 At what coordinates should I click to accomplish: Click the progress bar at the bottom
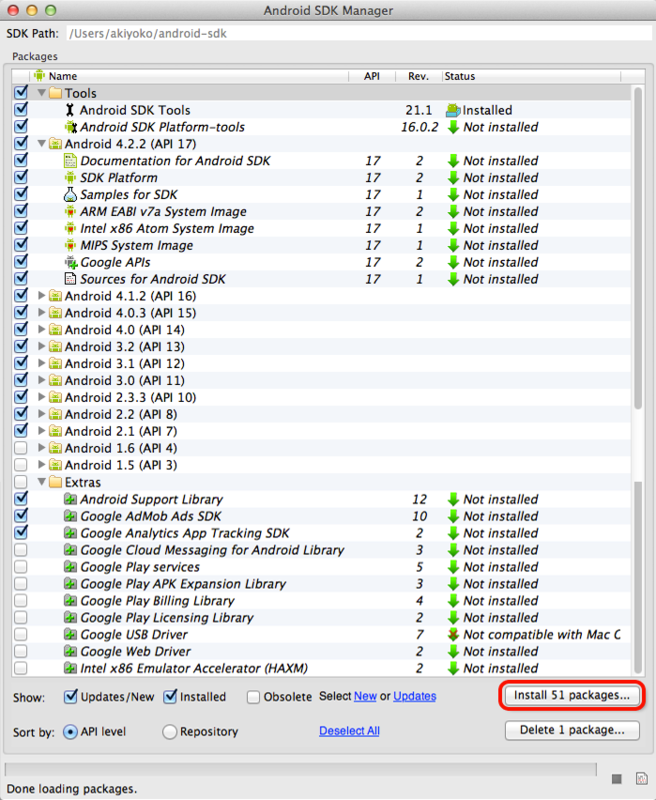300,769
